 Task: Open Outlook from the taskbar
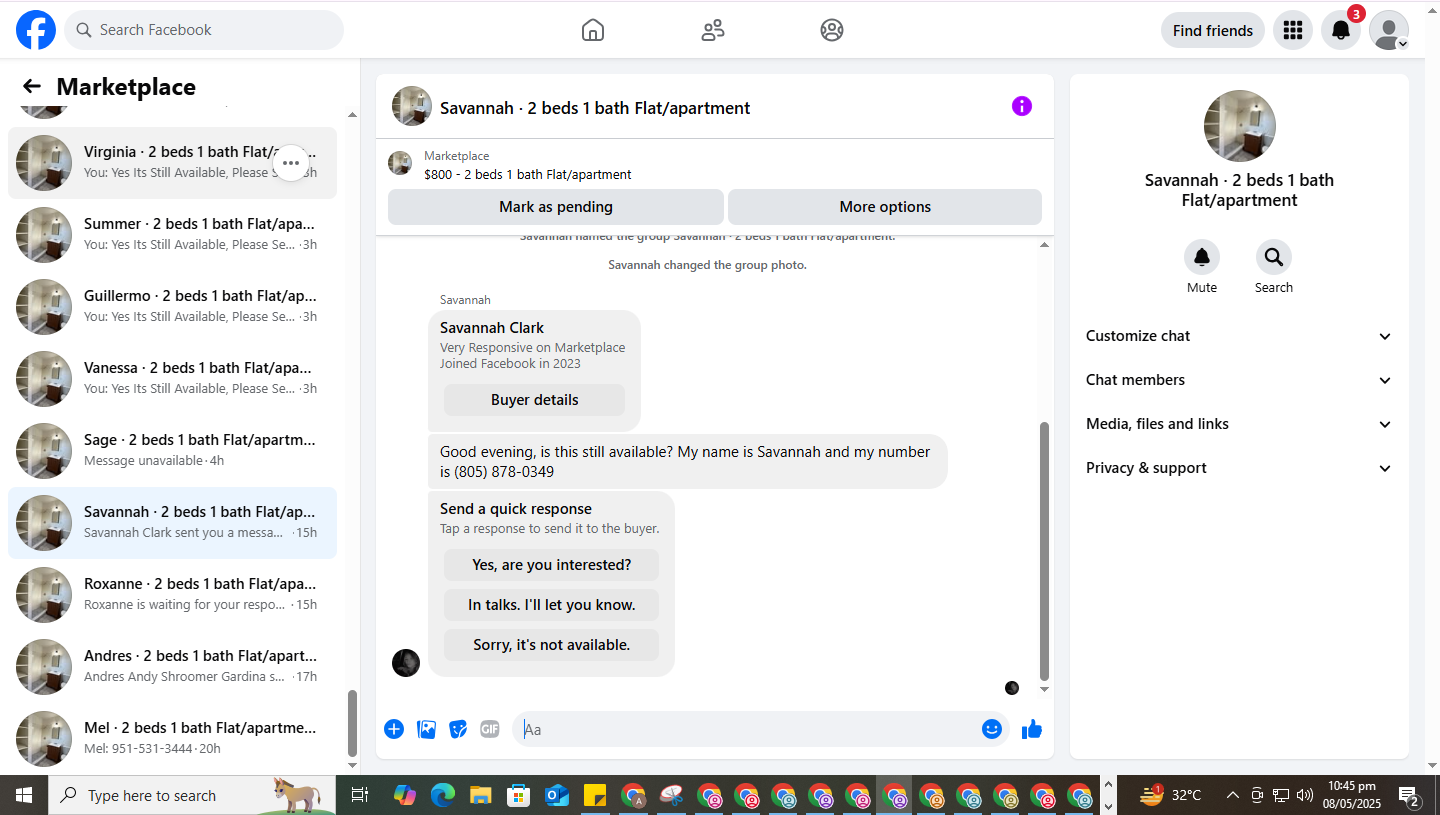click(x=557, y=795)
